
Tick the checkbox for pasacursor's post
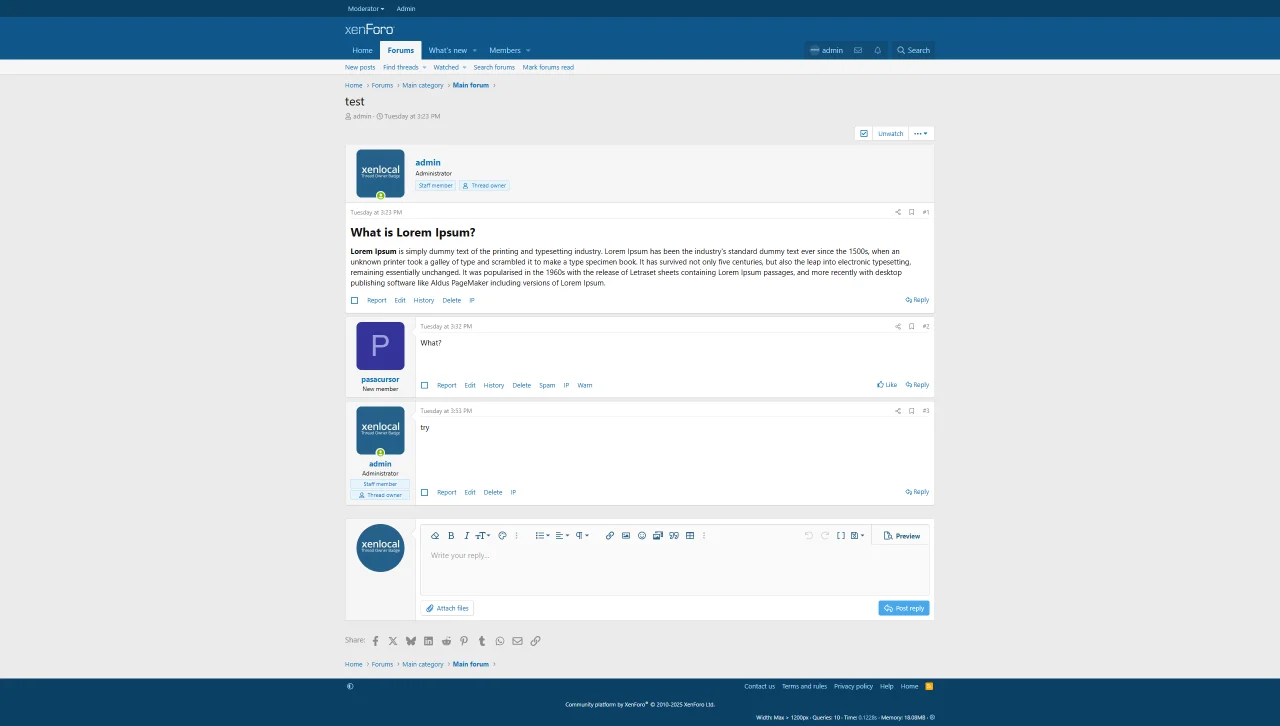pos(424,385)
